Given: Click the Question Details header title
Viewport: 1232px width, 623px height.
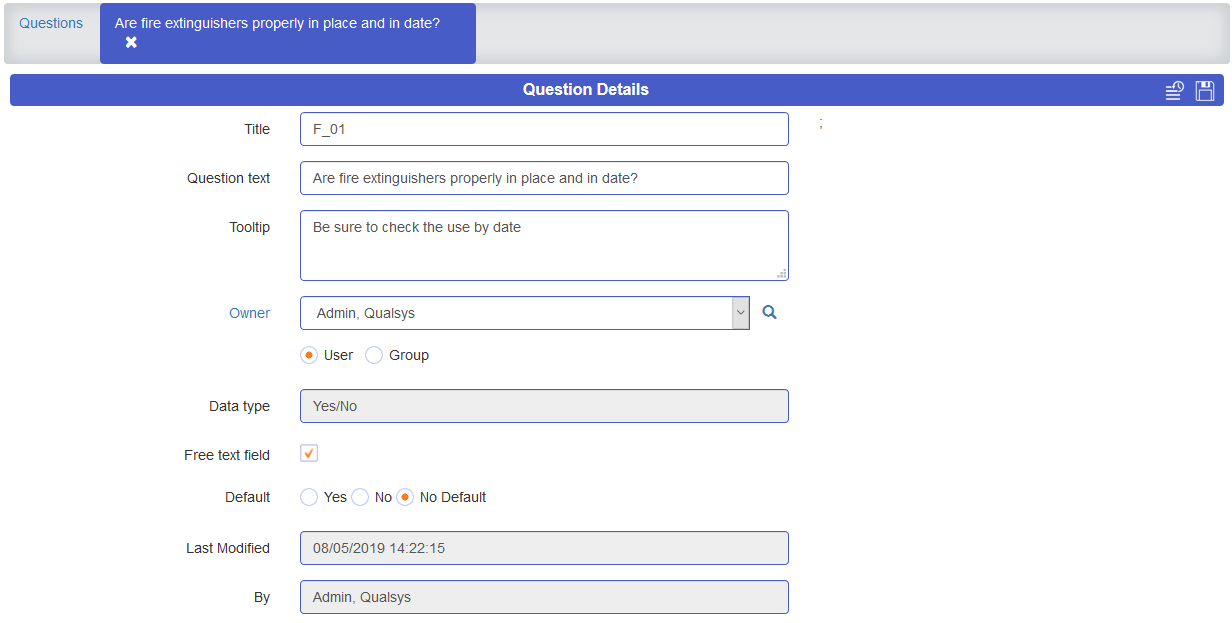Looking at the screenshot, I should tap(586, 90).
